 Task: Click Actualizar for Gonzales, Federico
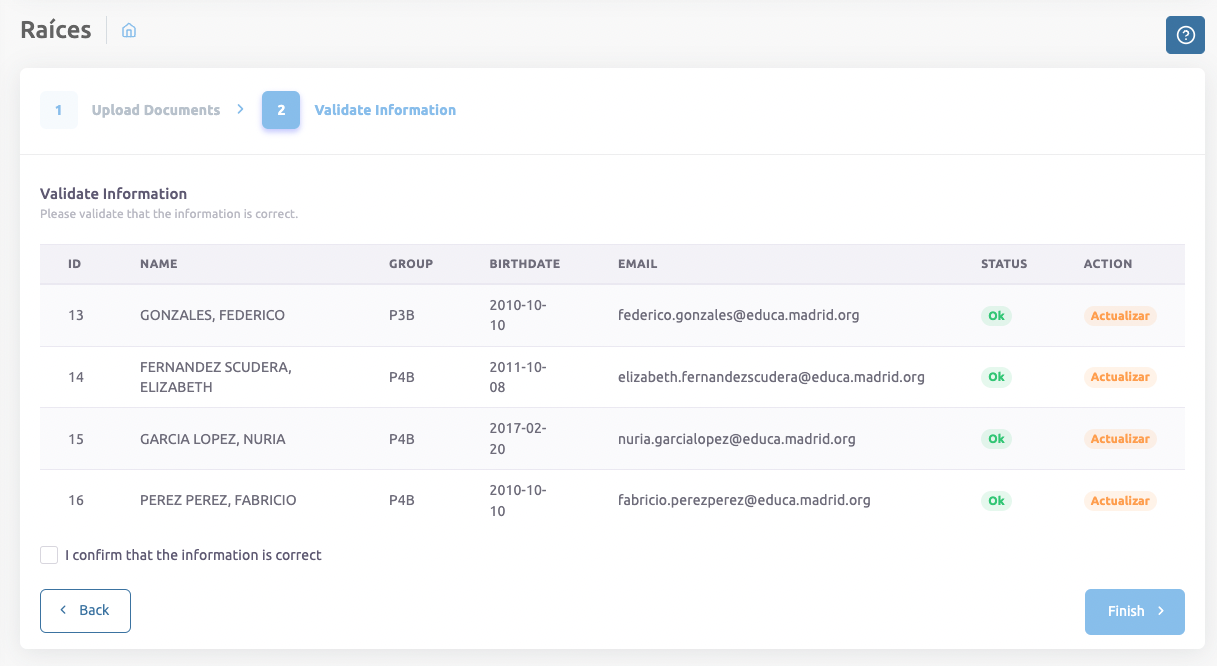click(x=1120, y=316)
